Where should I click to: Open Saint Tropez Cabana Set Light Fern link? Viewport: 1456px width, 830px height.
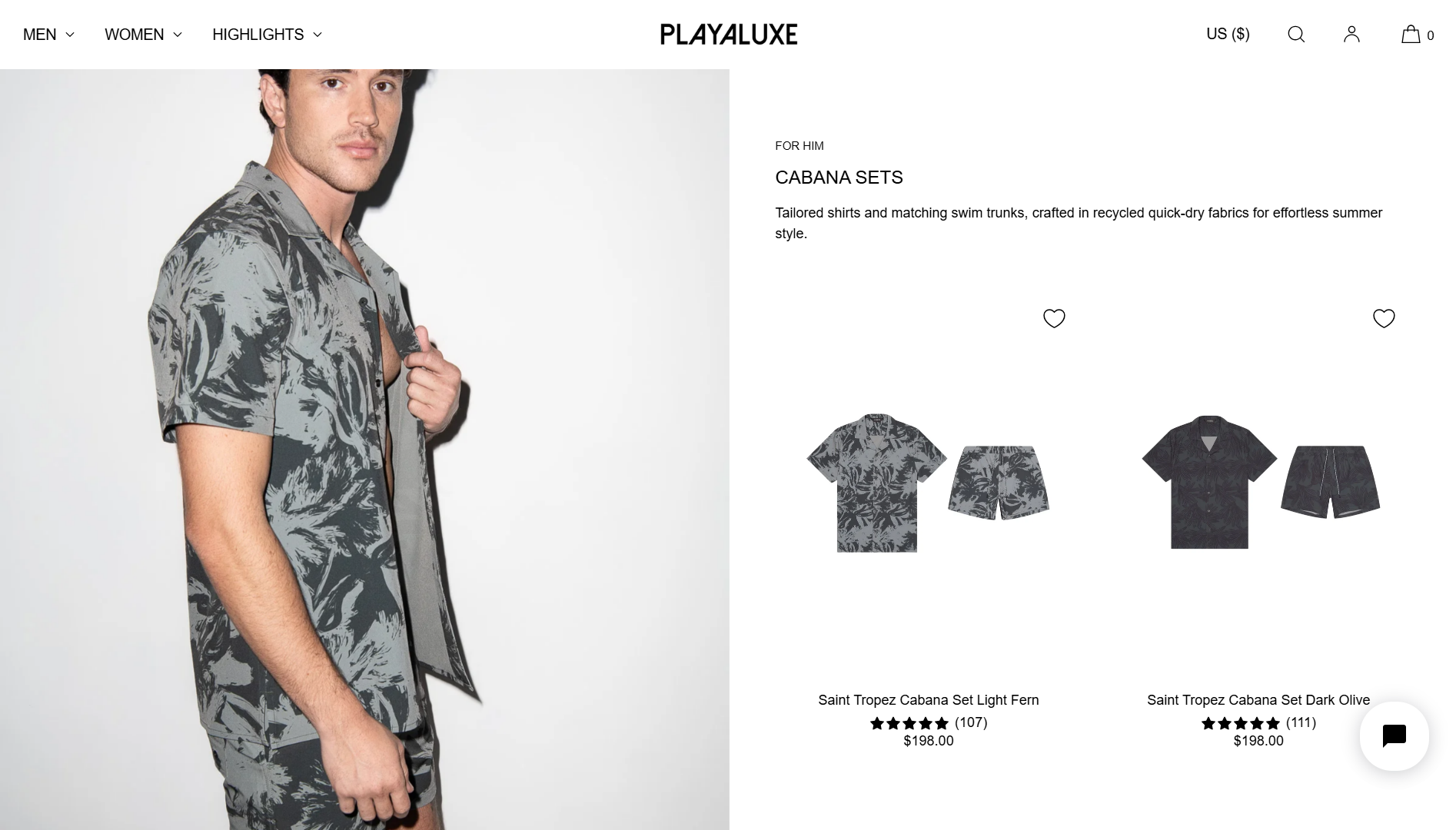tap(928, 700)
